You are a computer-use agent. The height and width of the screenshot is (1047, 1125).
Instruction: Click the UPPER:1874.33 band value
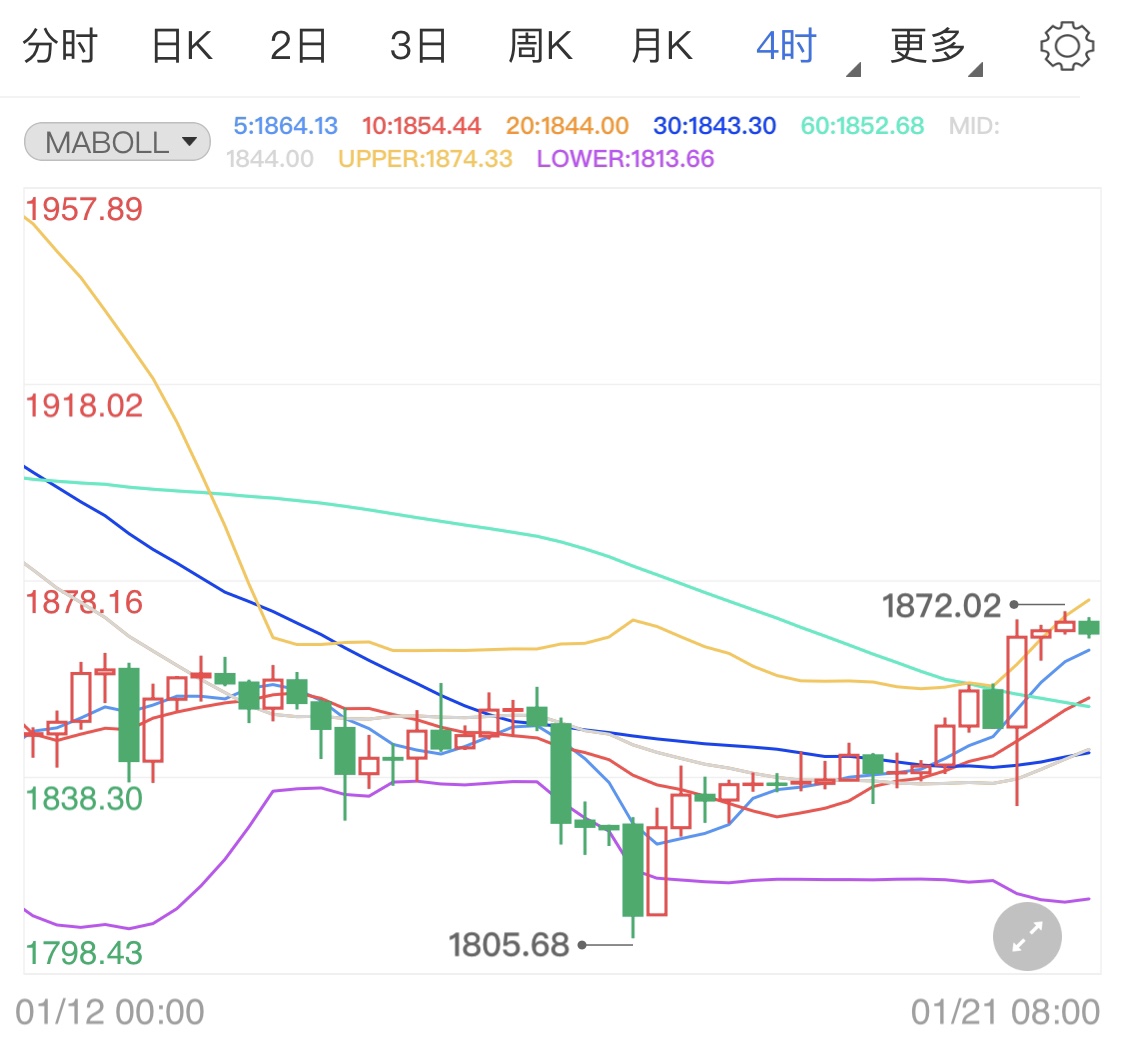pos(425,159)
